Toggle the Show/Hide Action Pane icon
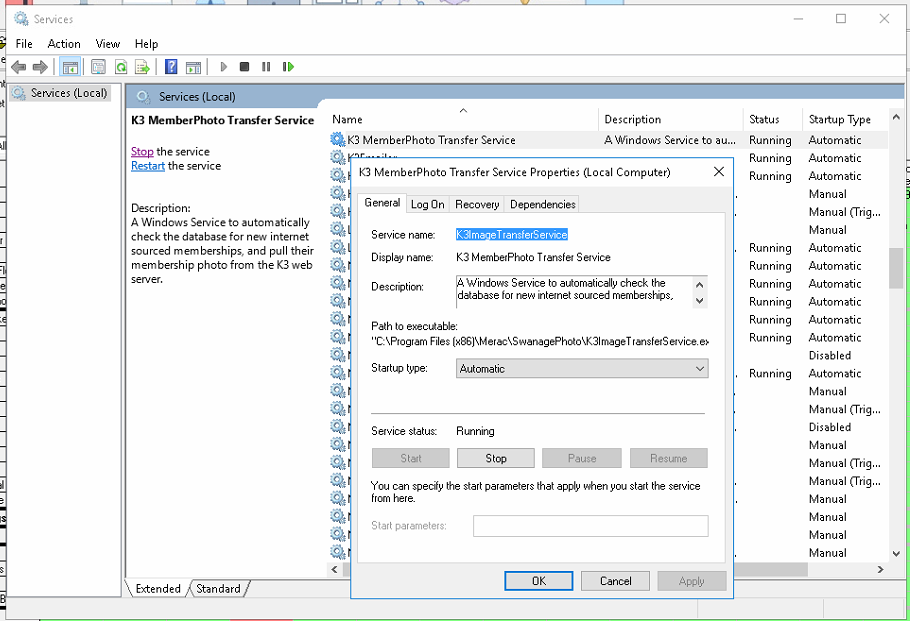The height and width of the screenshot is (621, 910). tap(193, 67)
